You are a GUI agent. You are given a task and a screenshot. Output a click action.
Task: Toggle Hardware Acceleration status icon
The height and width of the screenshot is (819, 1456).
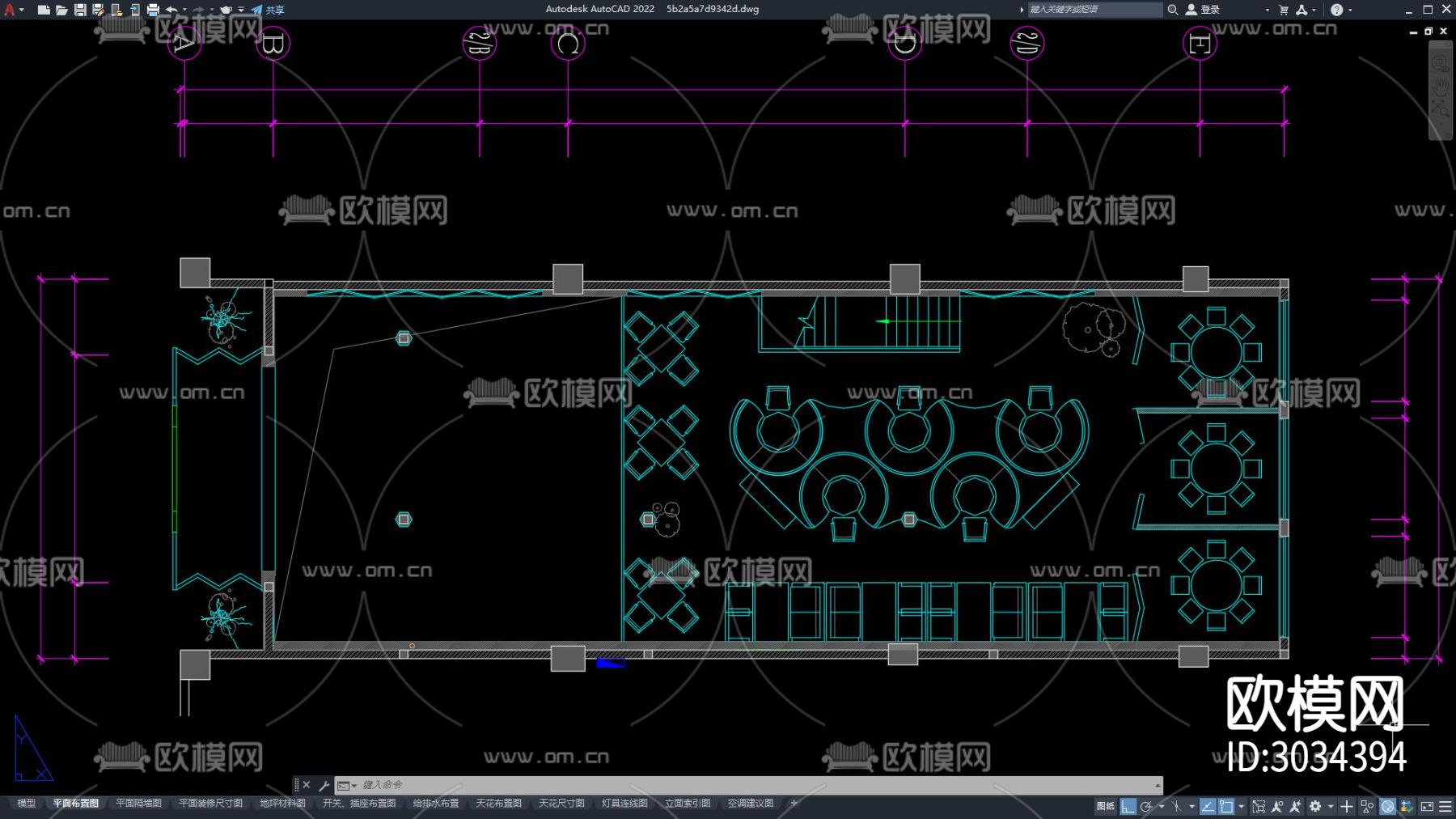point(1387,806)
